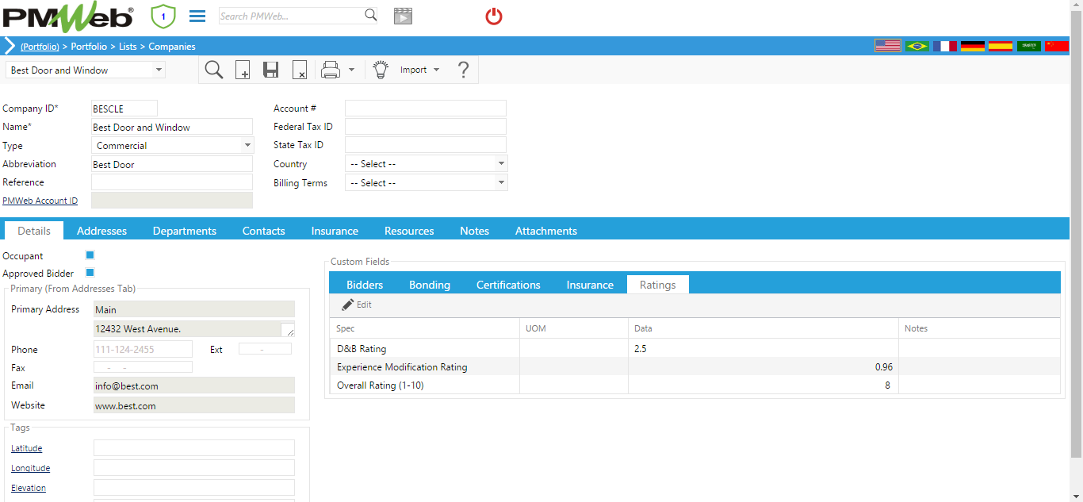Expand the navigation chevron beside the breadcrumb
The width and height of the screenshot is (1083, 502).
pos(10,46)
